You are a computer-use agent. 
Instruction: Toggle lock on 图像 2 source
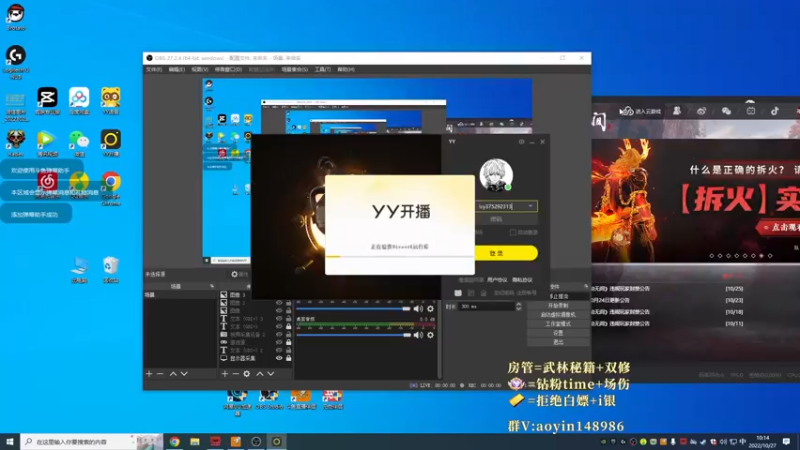click(x=288, y=303)
